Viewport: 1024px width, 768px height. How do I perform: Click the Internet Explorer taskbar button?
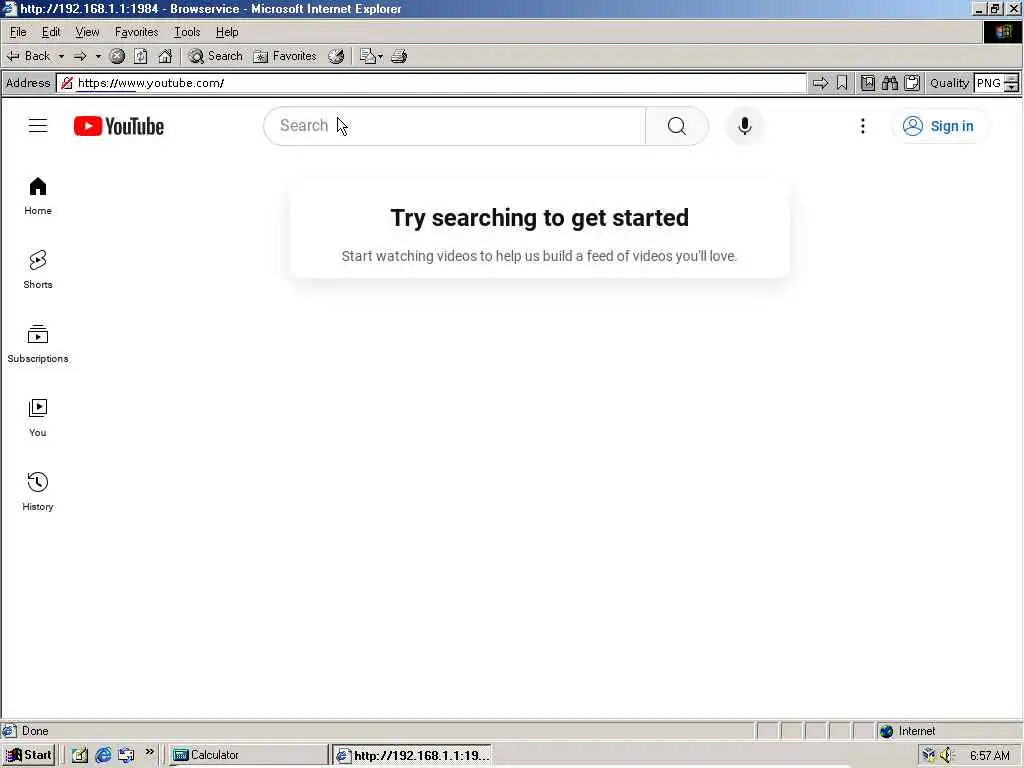coord(411,755)
